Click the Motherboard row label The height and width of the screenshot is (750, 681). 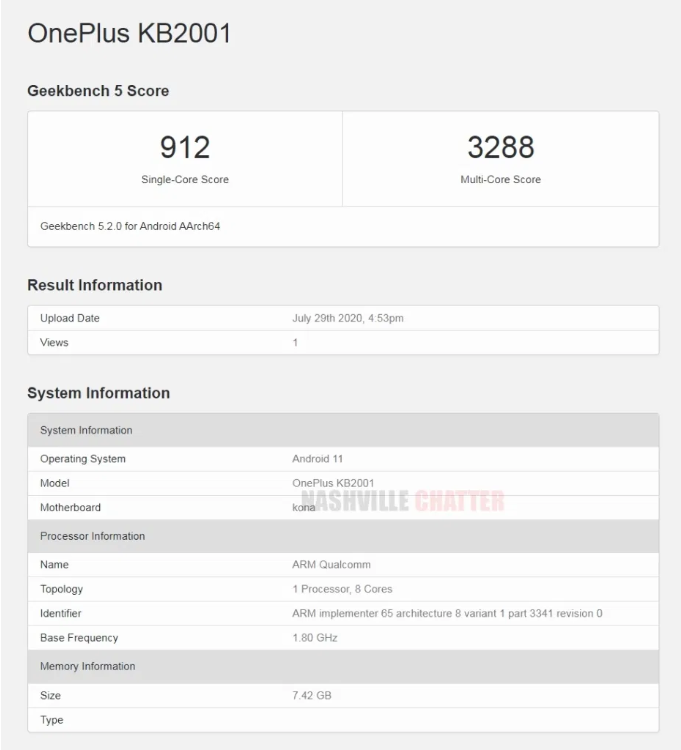point(70,507)
